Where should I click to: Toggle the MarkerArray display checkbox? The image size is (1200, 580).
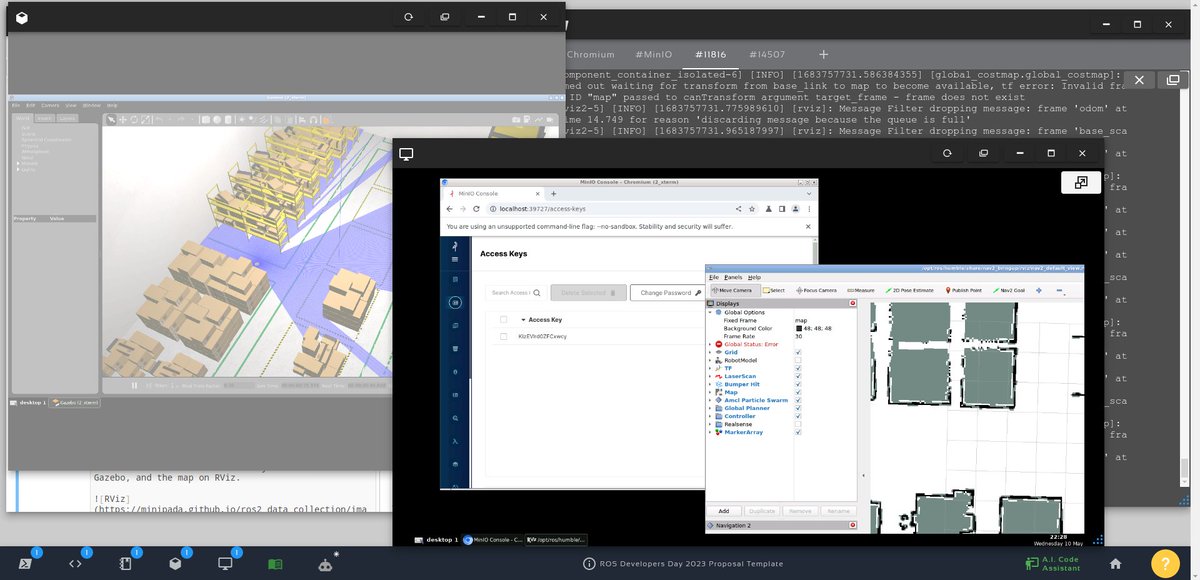tap(797, 432)
